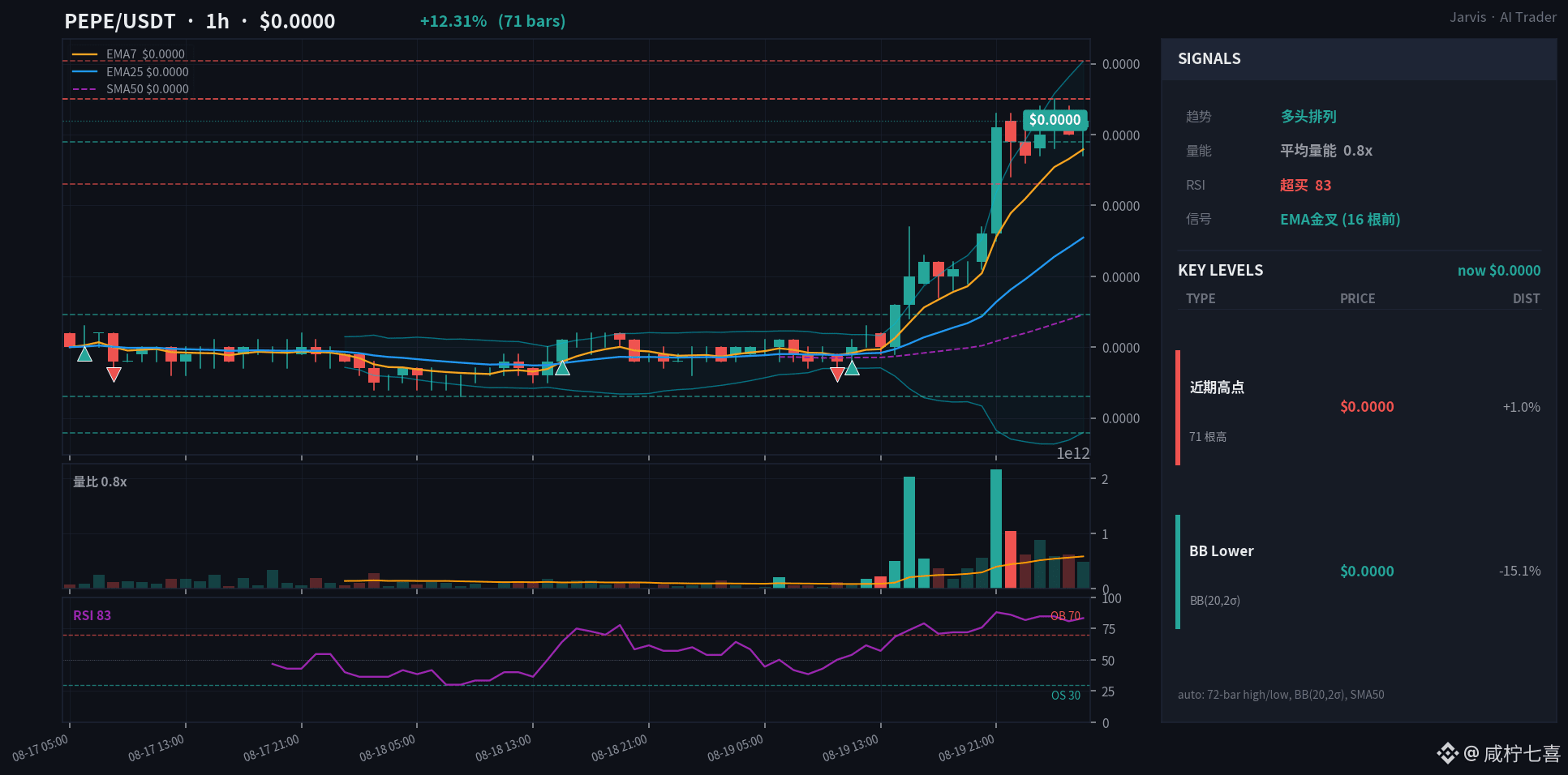Click the DIST column header
This screenshot has width=1568, height=775.
pos(1527,298)
